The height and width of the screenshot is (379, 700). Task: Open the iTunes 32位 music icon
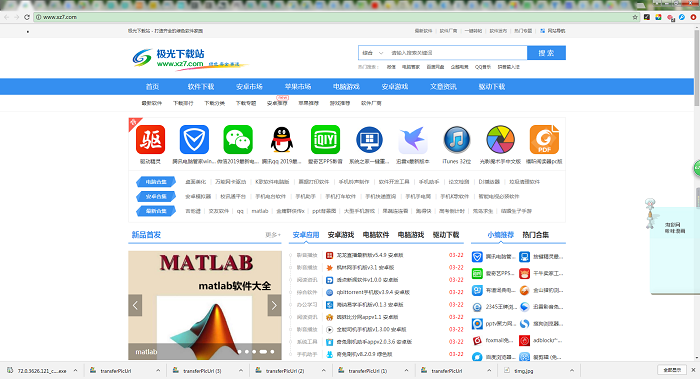457,140
